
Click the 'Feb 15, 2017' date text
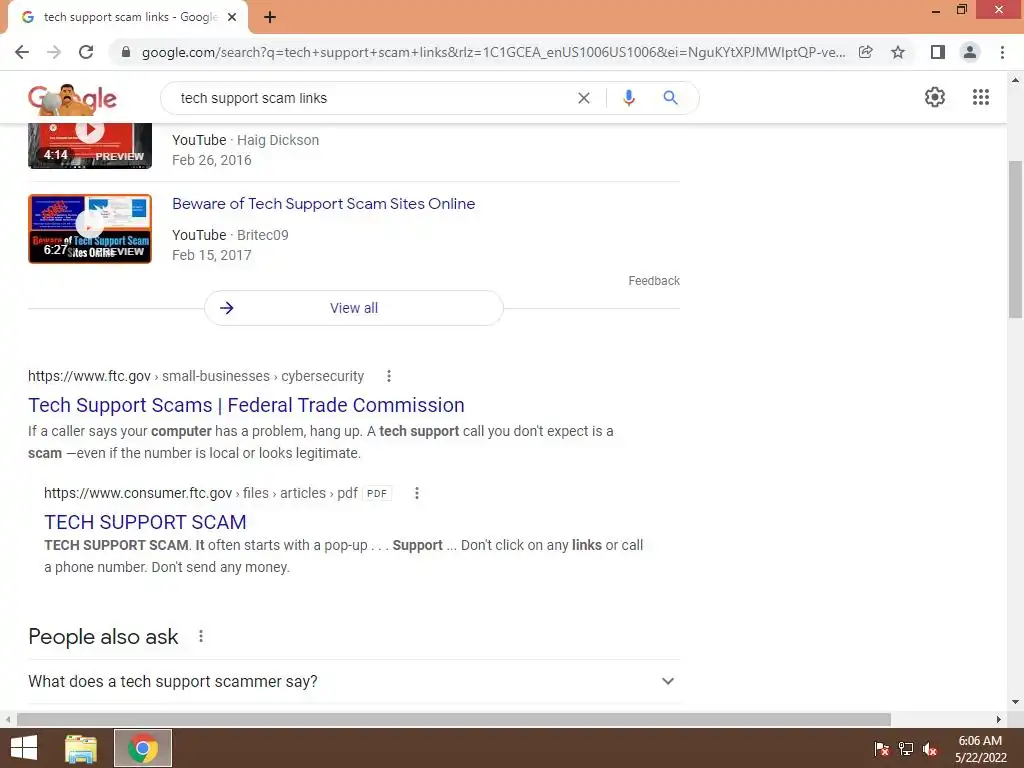coord(212,255)
